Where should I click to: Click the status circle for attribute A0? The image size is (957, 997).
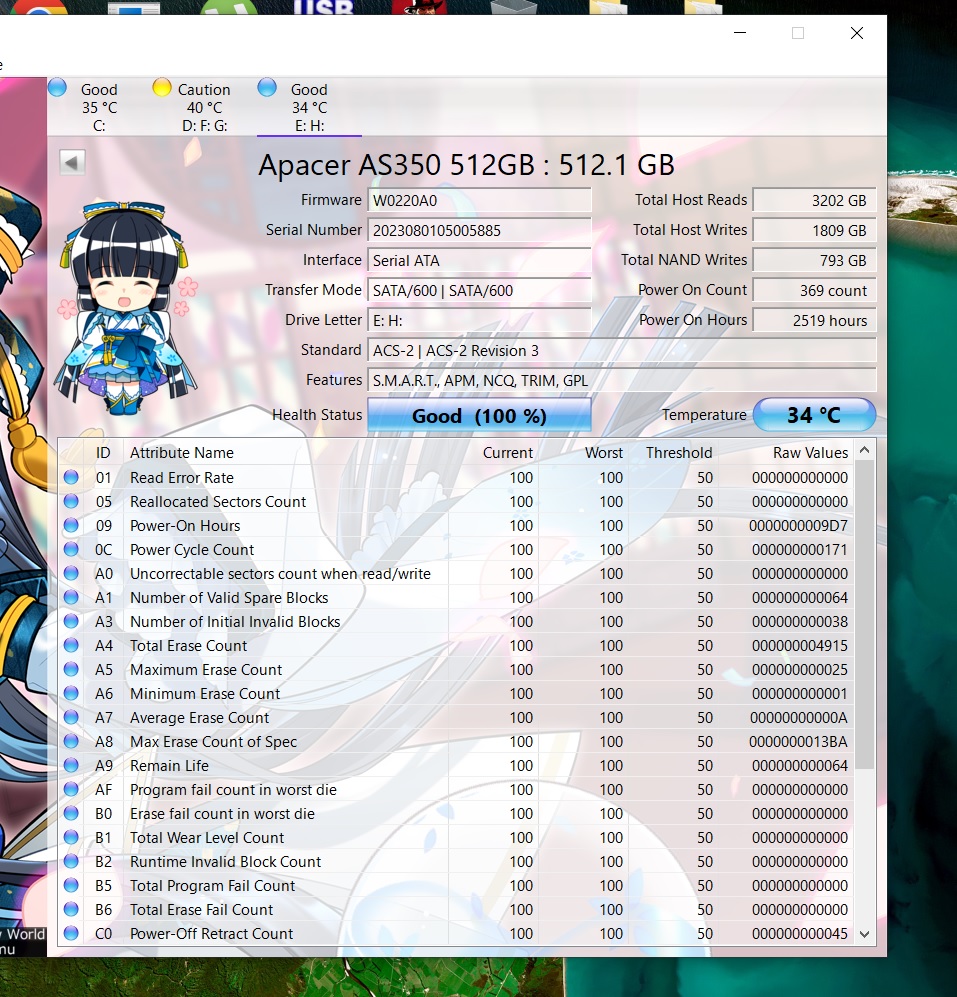coord(71,573)
